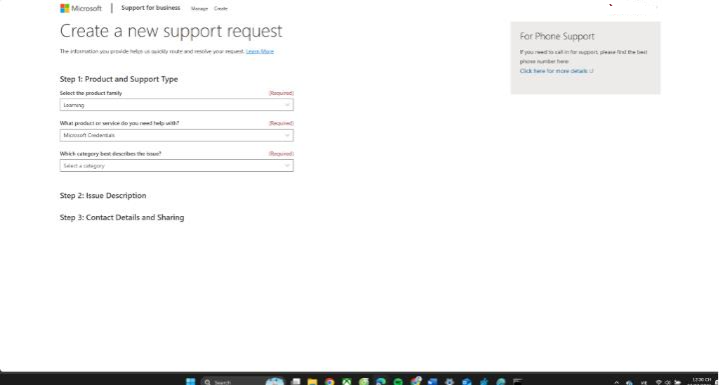Screen dimensions: 720x385
Task: Open the Create menu item
Action: point(220,8)
